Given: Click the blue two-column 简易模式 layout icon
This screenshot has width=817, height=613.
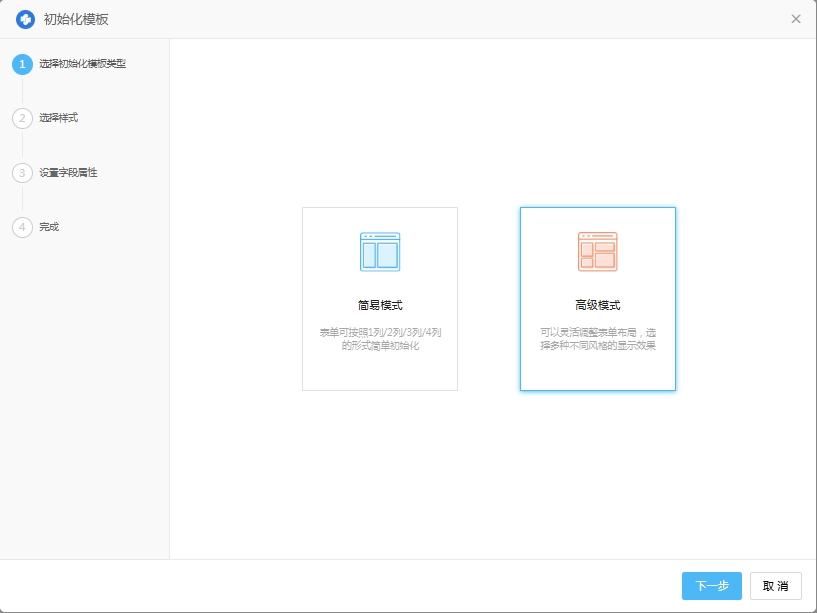Looking at the screenshot, I should [380, 252].
